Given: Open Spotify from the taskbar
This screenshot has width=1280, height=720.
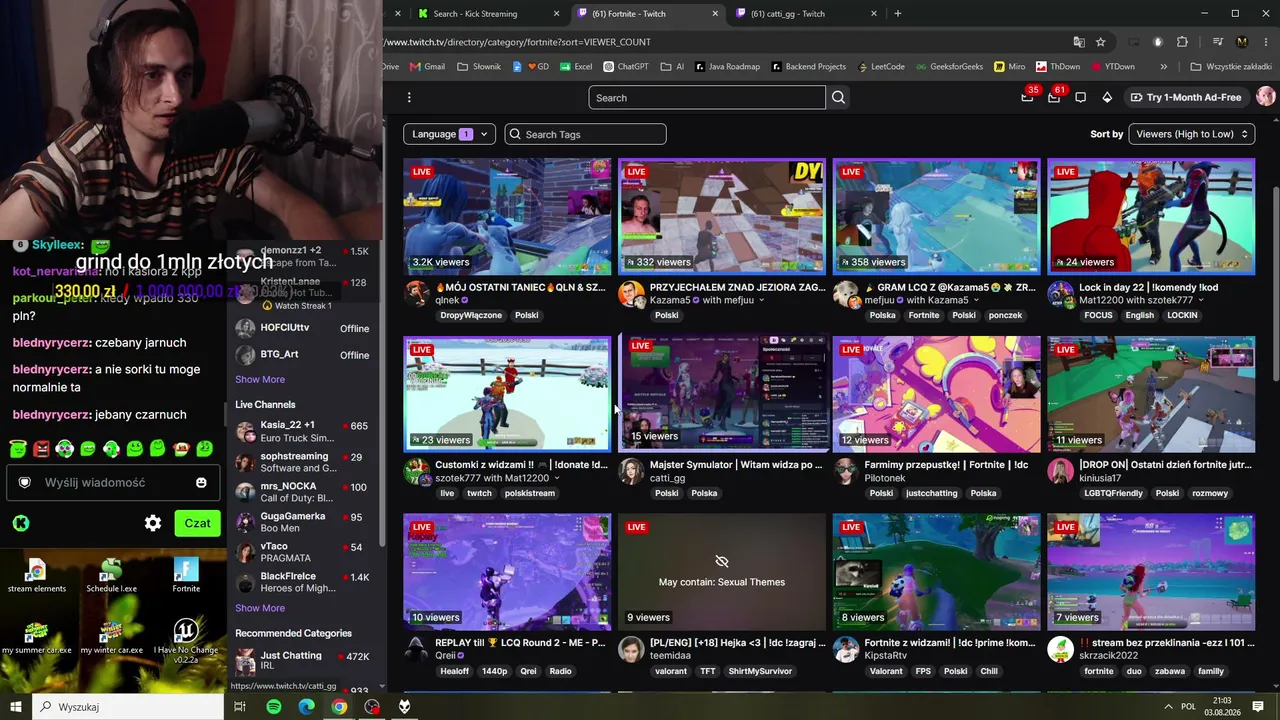Looking at the screenshot, I should [274, 707].
